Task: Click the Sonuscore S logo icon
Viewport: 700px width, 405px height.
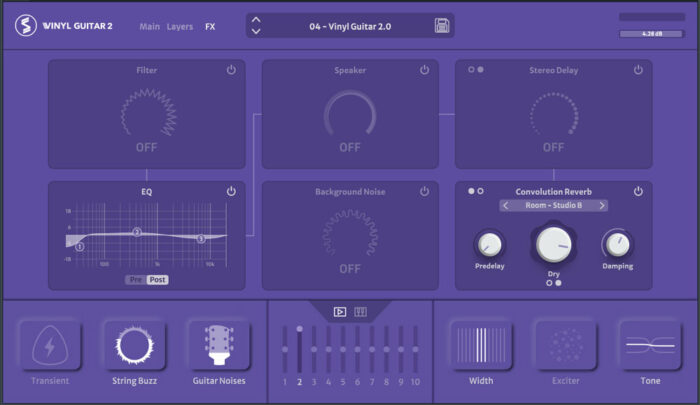Action: pos(25,25)
